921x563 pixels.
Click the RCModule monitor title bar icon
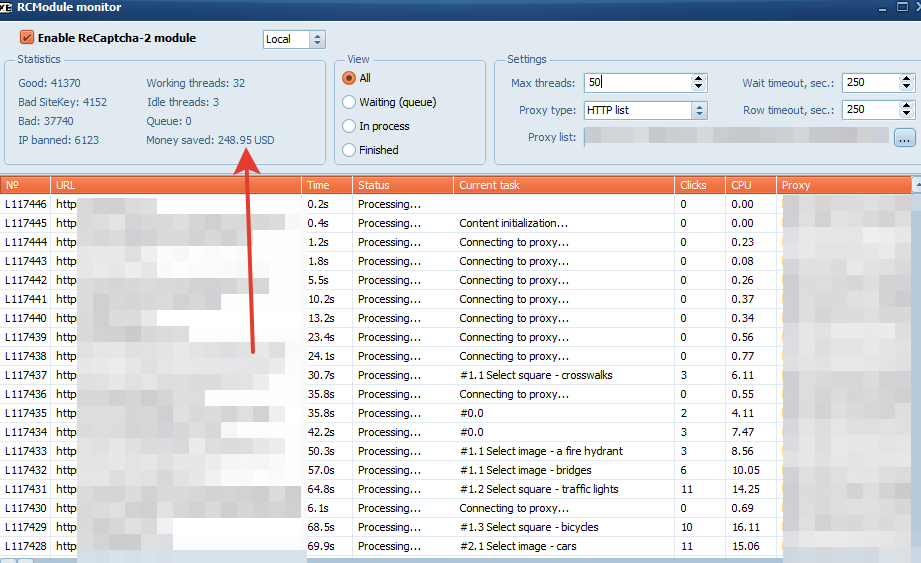pos(6,7)
